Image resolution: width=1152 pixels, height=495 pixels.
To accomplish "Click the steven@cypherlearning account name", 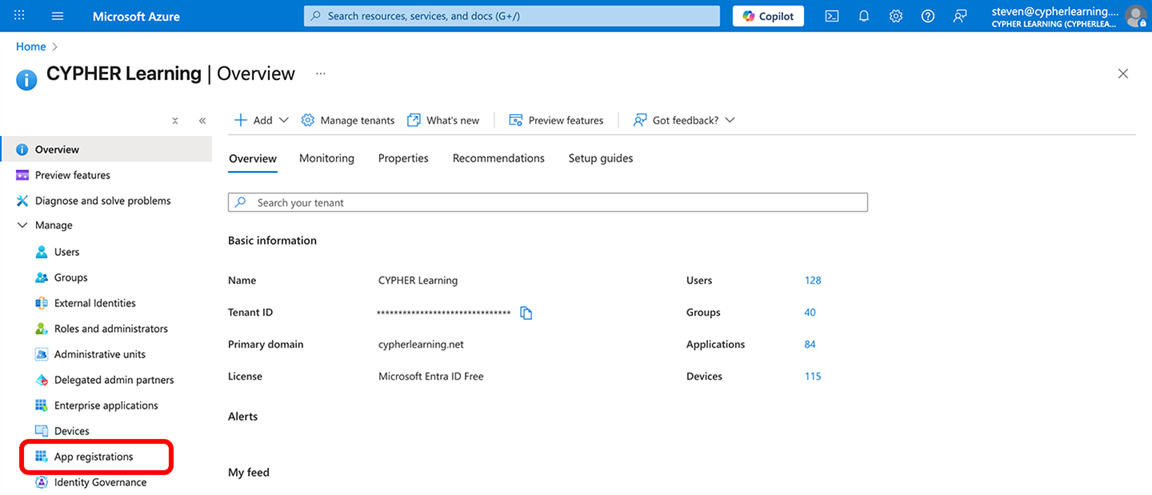I will (x=1055, y=11).
